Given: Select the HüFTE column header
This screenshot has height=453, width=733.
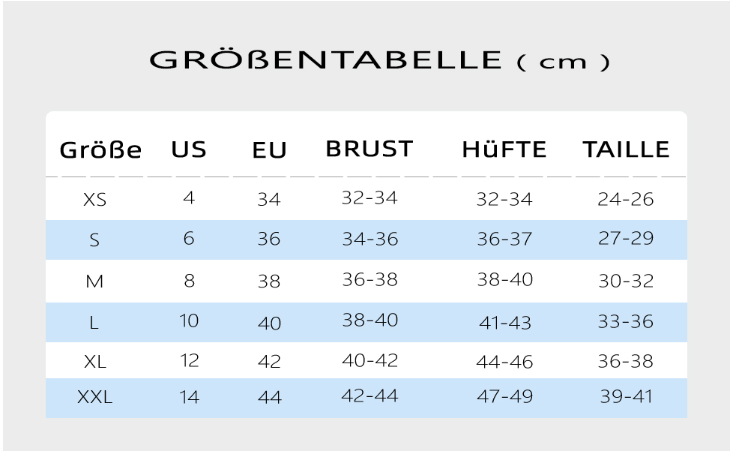Looking at the screenshot, I should pos(504,150).
